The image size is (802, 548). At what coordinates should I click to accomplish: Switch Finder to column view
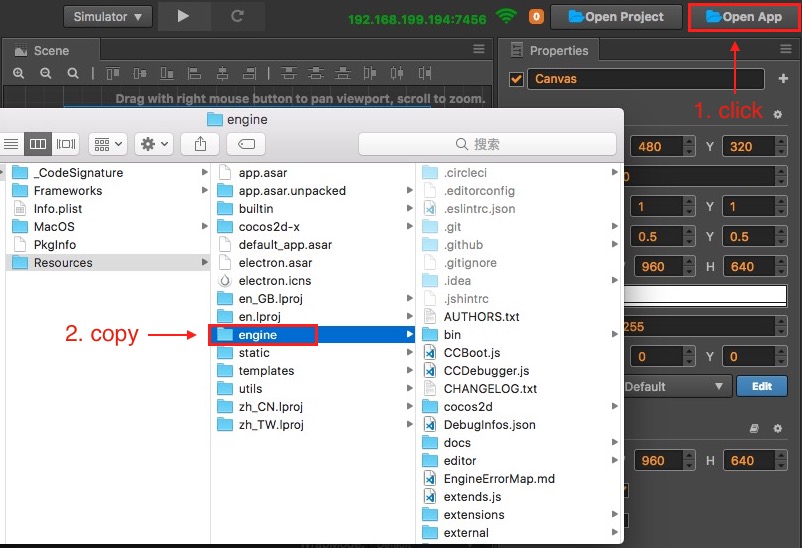pyautogui.click(x=38, y=144)
